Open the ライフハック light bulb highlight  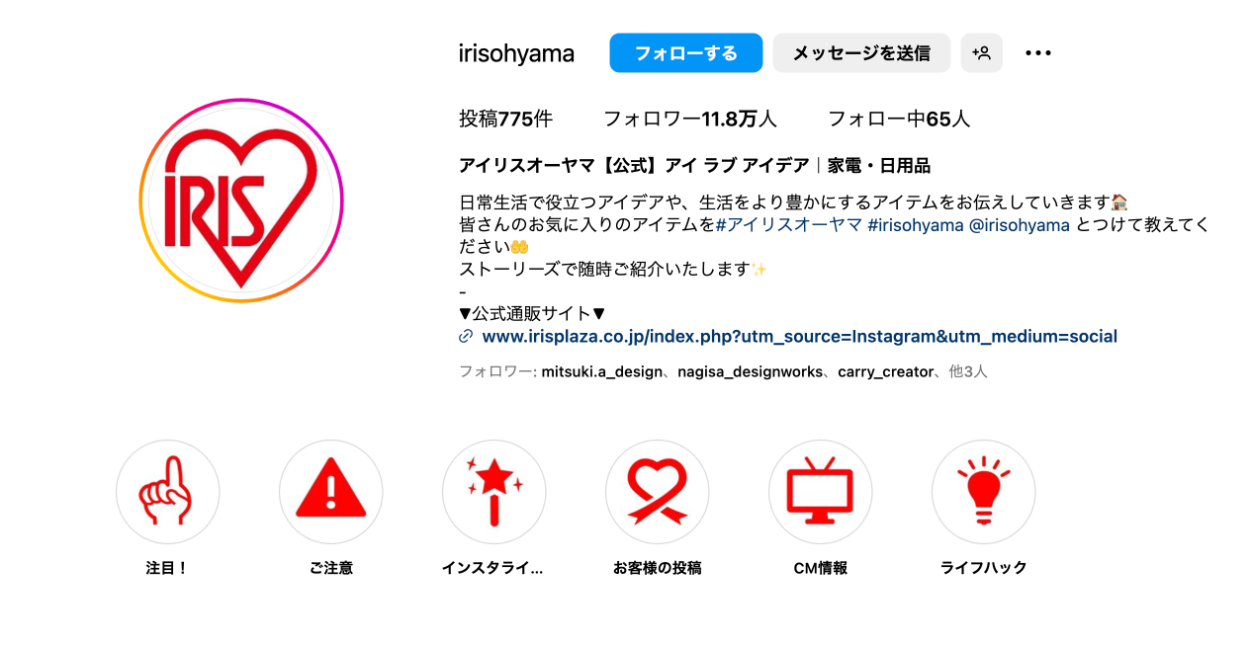983,492
